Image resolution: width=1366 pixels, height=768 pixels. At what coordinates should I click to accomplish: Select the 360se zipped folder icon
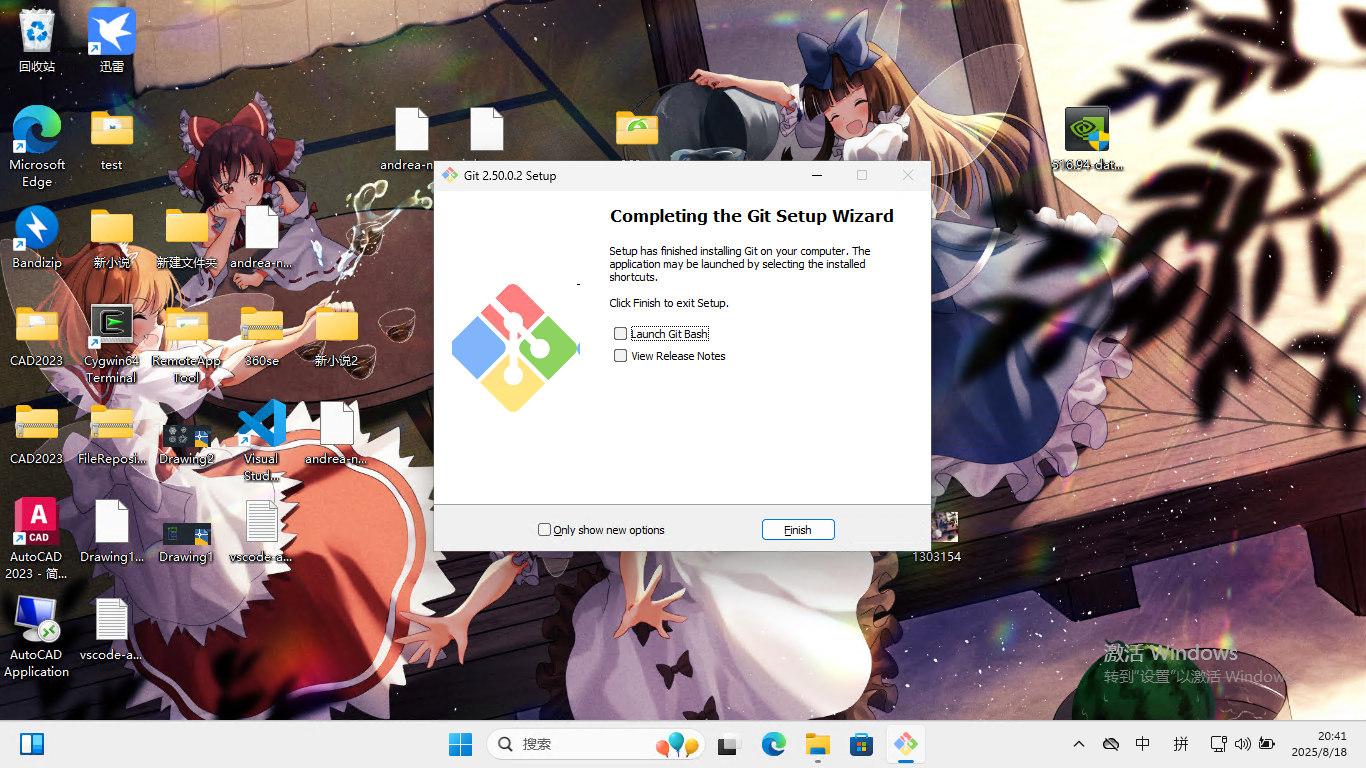[x=262, y=335]
